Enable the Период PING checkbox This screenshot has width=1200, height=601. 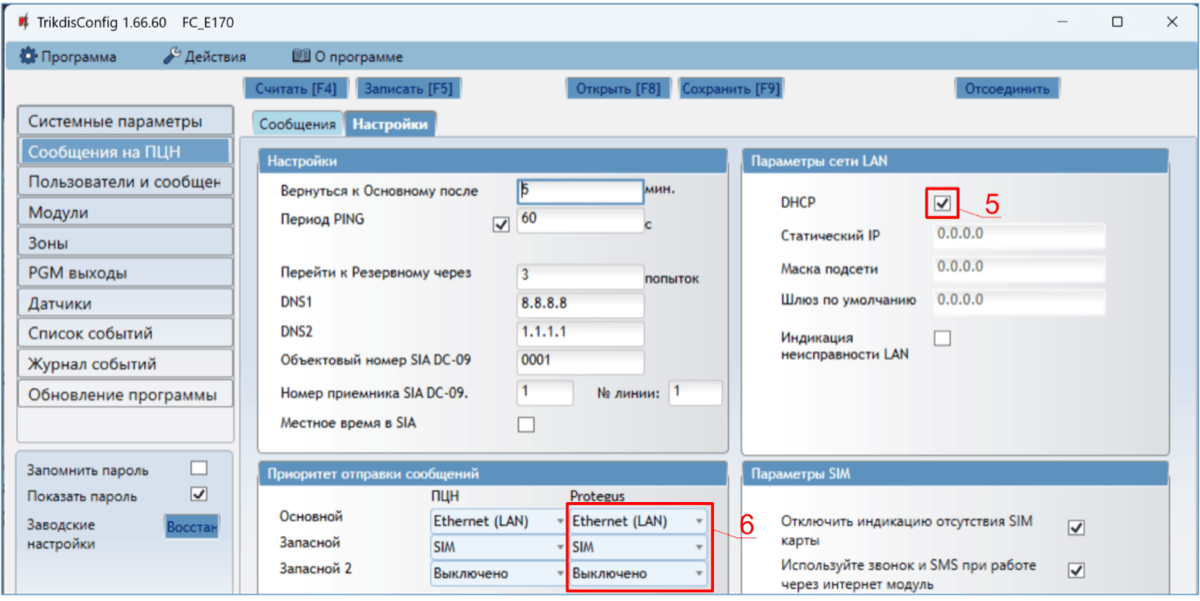tap(502, 226)
